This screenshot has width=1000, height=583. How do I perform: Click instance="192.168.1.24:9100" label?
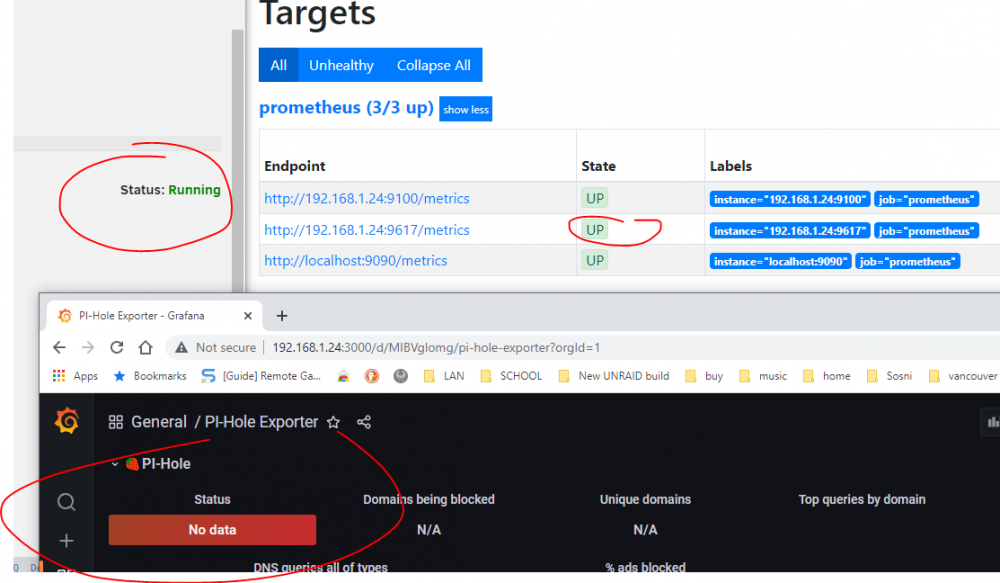click(790, 199)
